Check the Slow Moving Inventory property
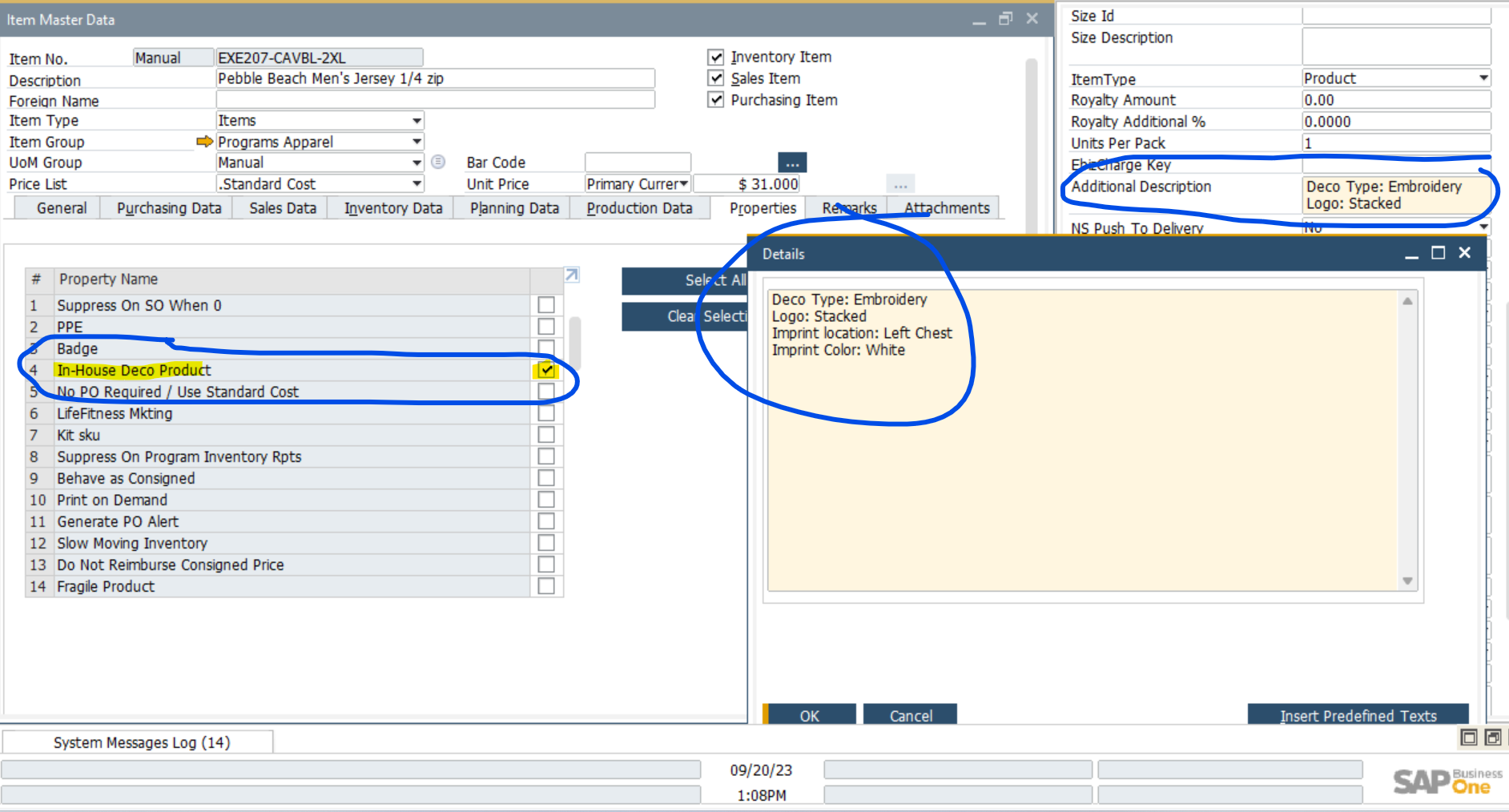The height and width of the screenshot is (812, 1509). (x=546, y=543)
